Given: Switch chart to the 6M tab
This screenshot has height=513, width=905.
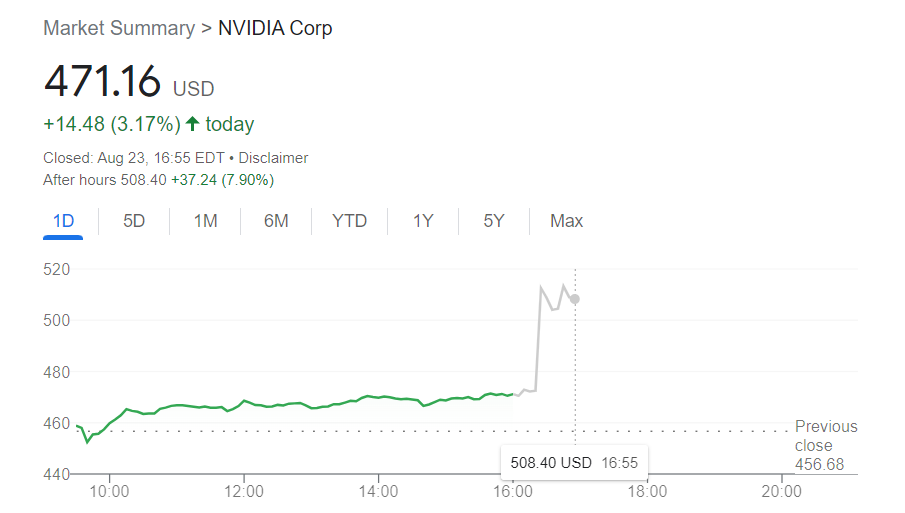Looking at the screenshot, I should 276,221.
